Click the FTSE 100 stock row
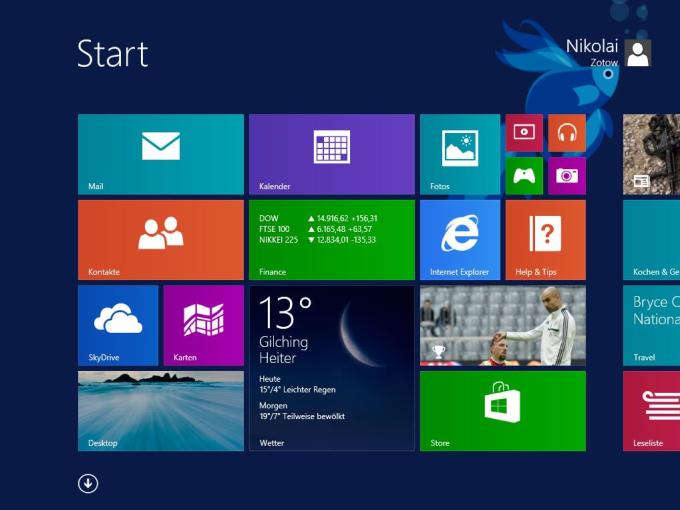The height and width of the screenshot is (510, 680). click(x=315, y=229)
